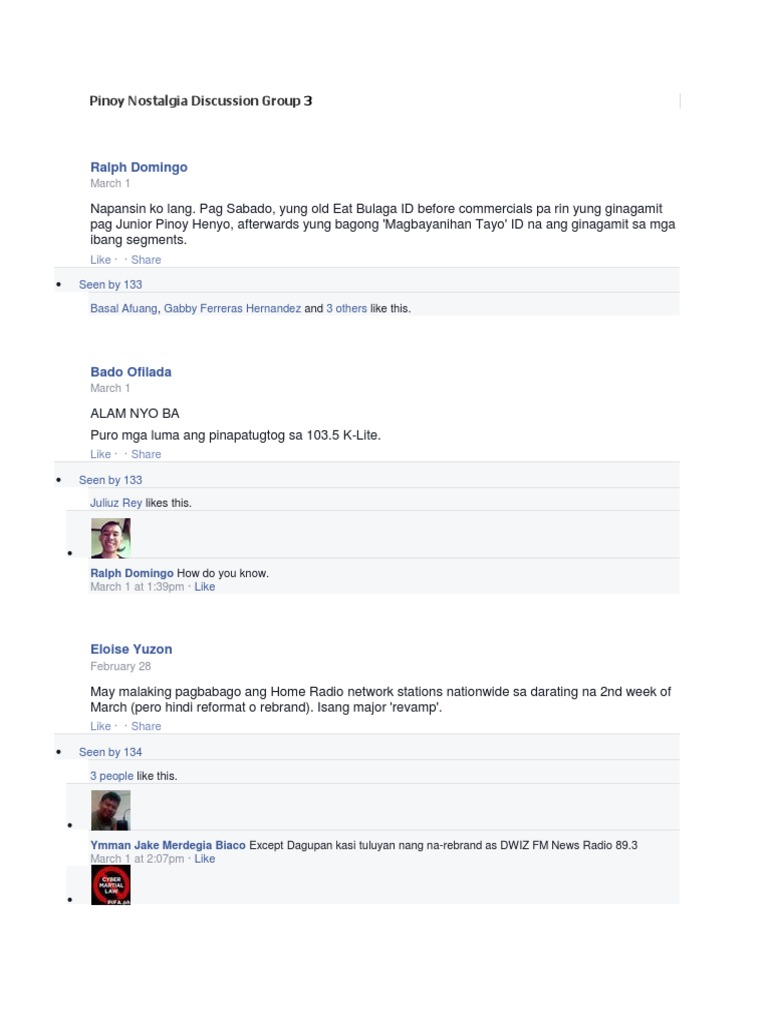Open Ymman Jake Merdegia Biaco's profile
Screen dimensions: 768x1024
[168, 845]
